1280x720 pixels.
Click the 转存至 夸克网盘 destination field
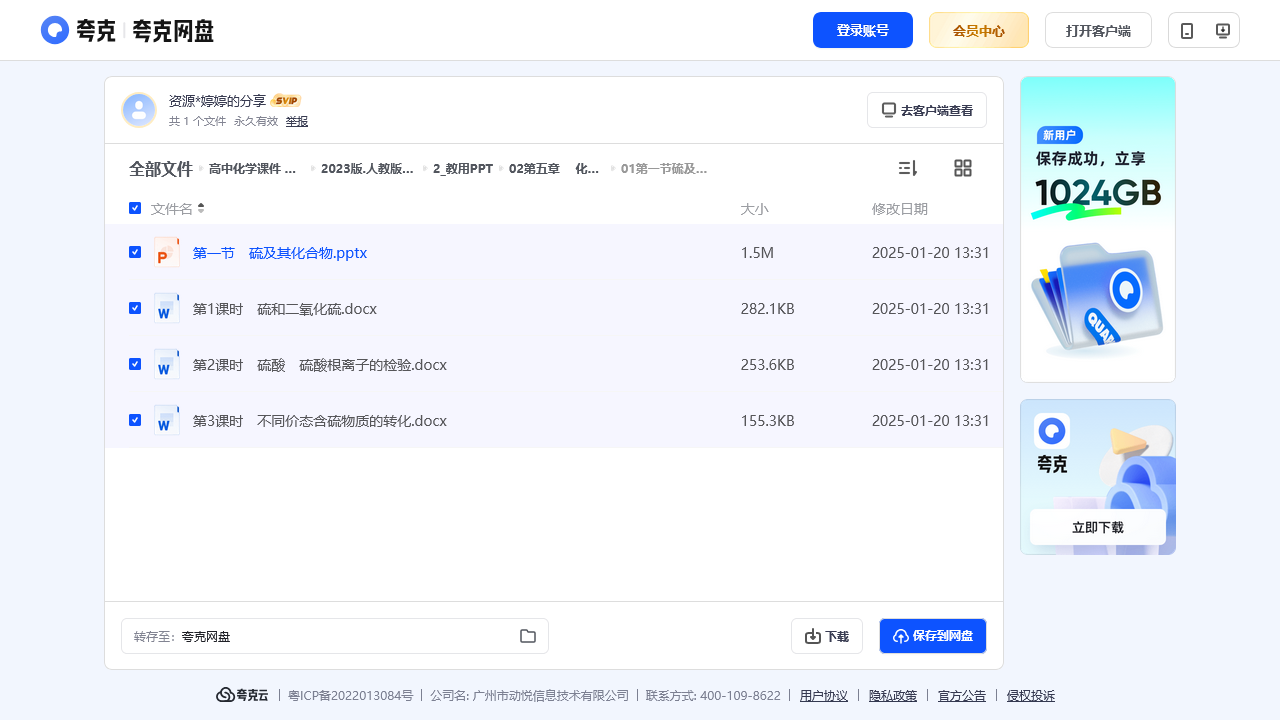[x=335, y=636]
